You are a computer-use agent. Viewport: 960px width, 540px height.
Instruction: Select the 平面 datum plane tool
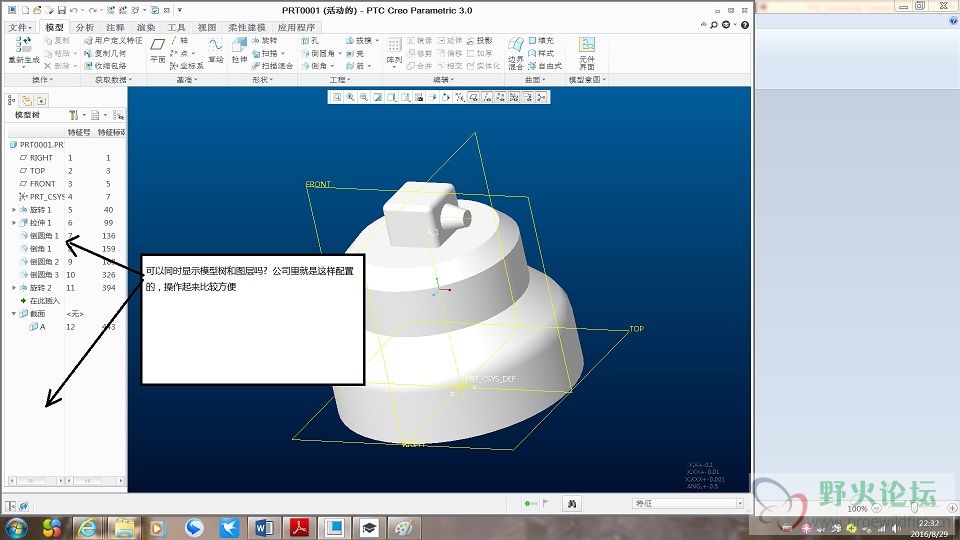pyautogui.click(x=158, y=50)
